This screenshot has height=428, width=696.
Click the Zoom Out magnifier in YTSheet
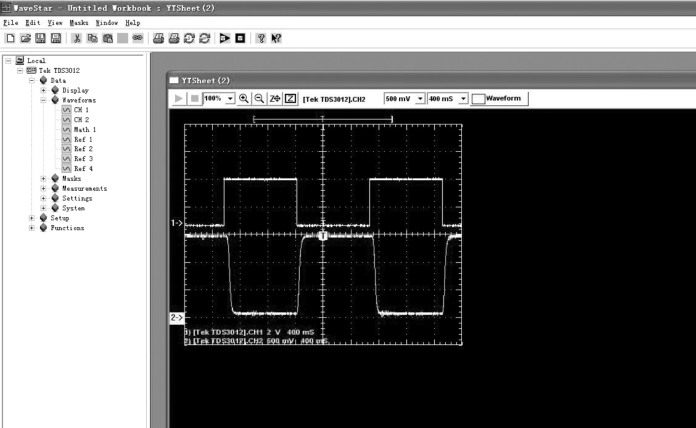tap(259, 99)
